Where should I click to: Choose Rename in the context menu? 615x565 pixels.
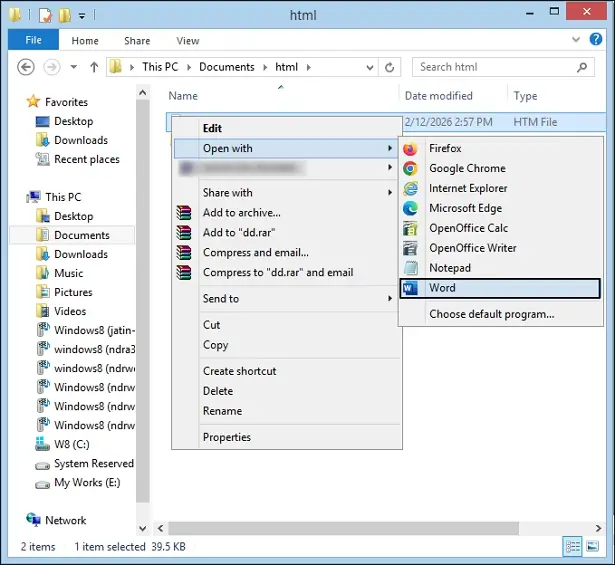pos(222,411)
